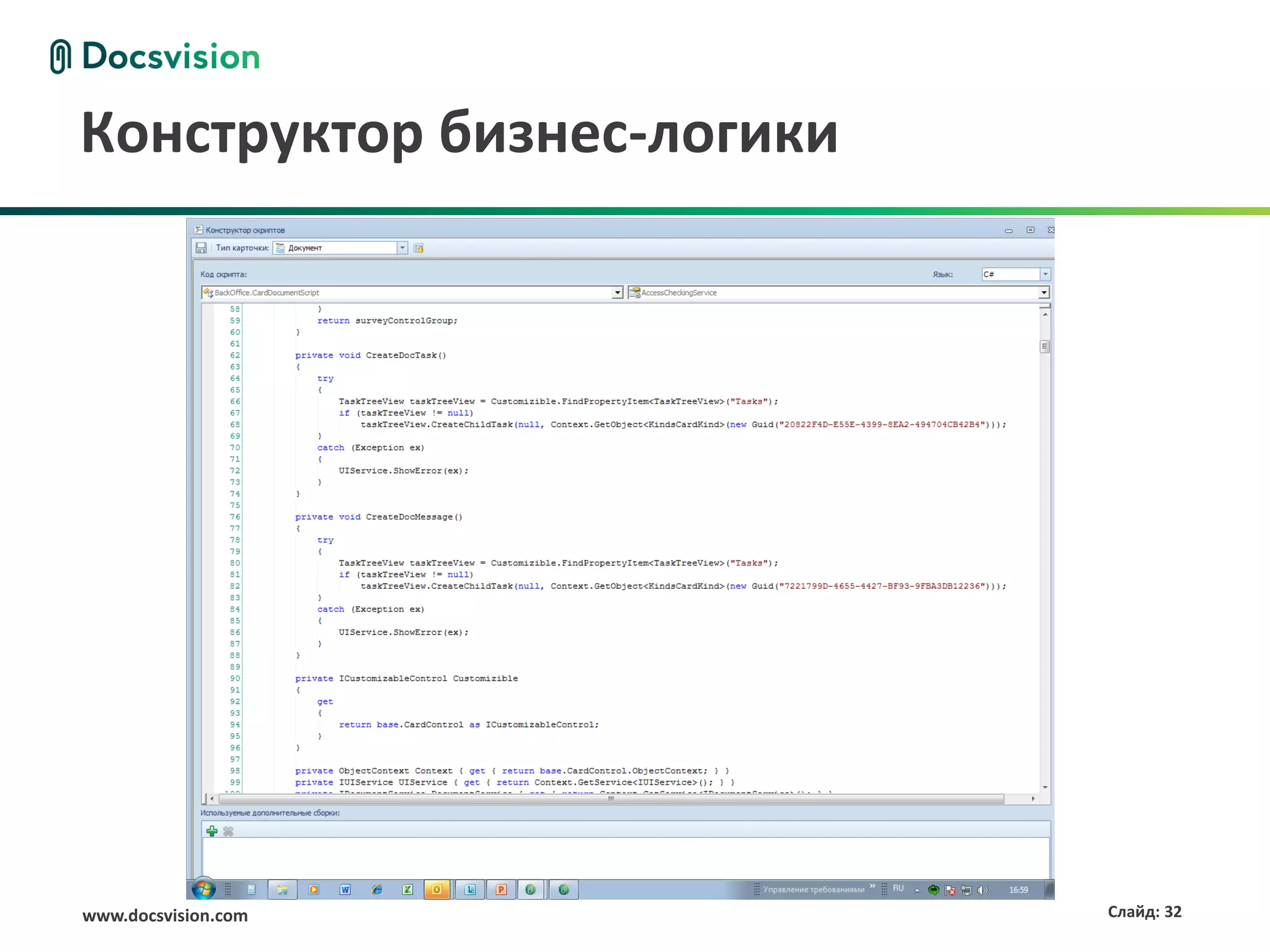
Task: Switch to Lync in the taskbar
Action: (470, 890)
